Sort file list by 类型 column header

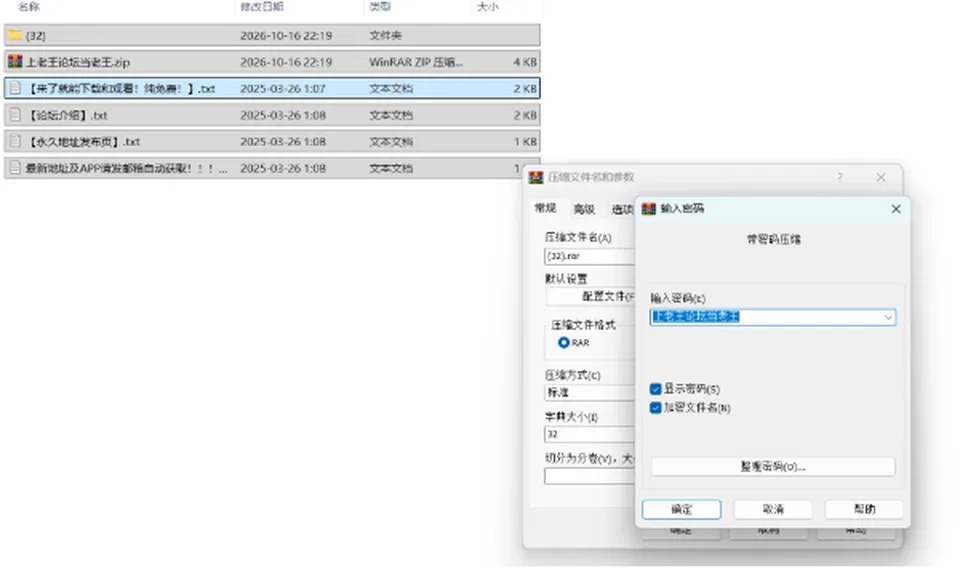pyautogui.click(x=380, y=7)
